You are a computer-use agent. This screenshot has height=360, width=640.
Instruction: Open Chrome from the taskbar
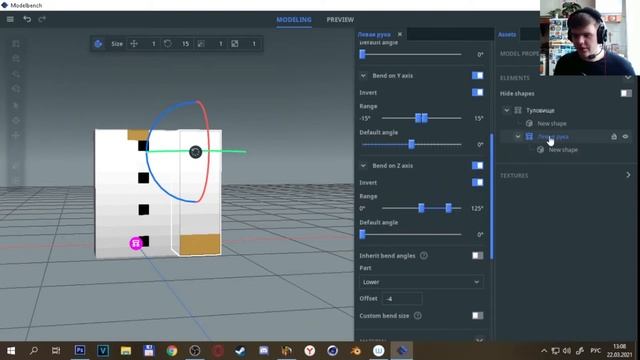coord(172,350)
